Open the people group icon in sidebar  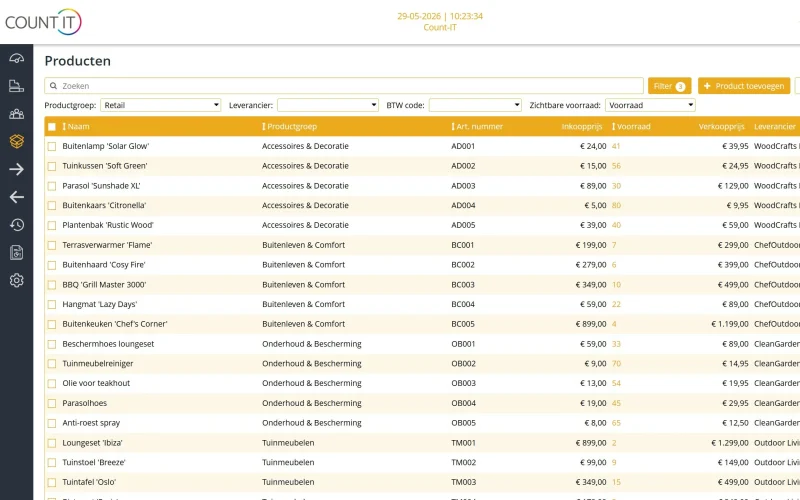click(16, 114)
